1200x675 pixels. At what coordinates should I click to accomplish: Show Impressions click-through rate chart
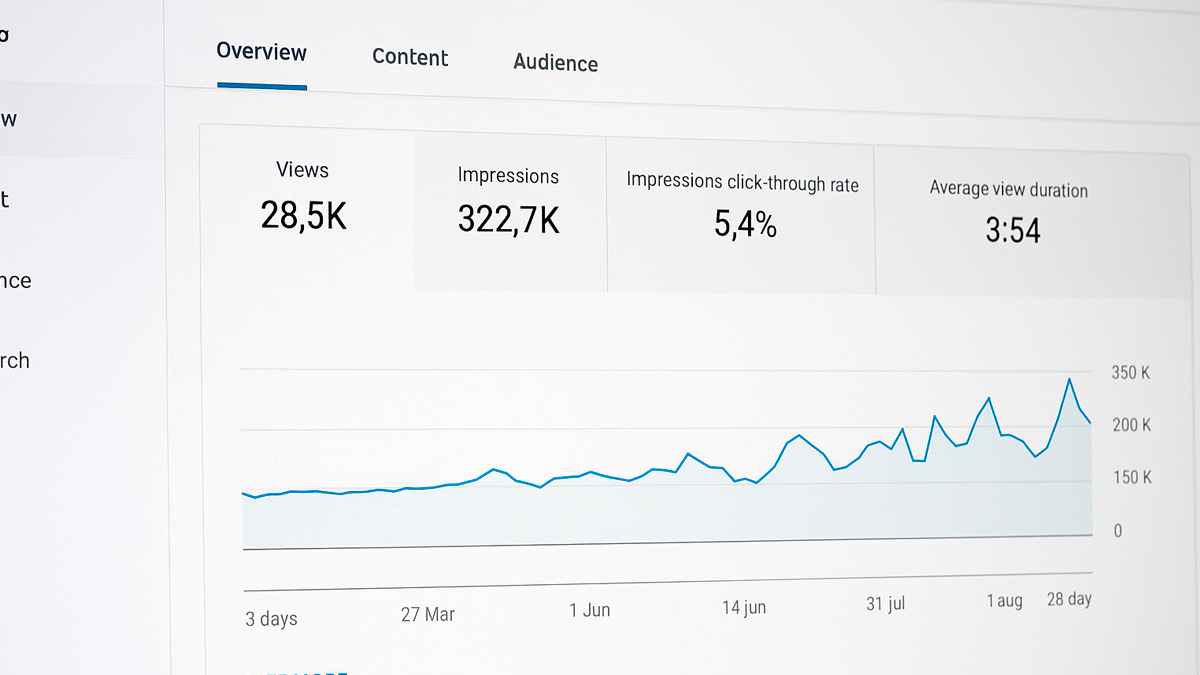click(x=742, y=208)
